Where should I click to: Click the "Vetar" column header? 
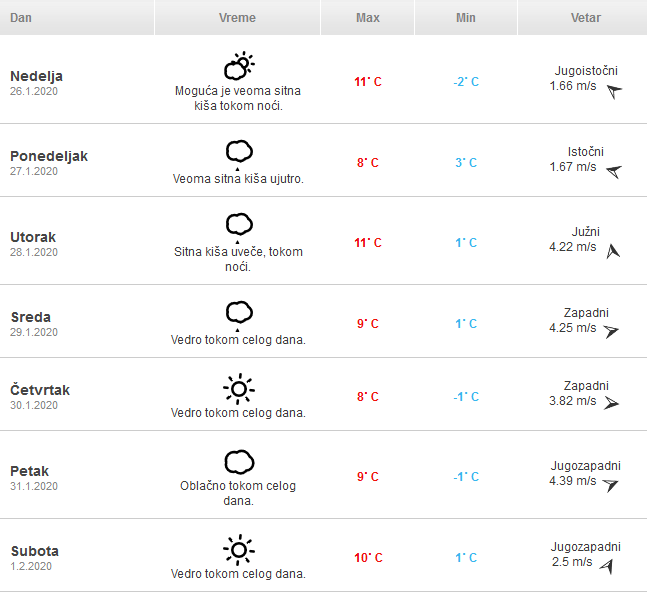pyautogui.click(x=585, y=18)
